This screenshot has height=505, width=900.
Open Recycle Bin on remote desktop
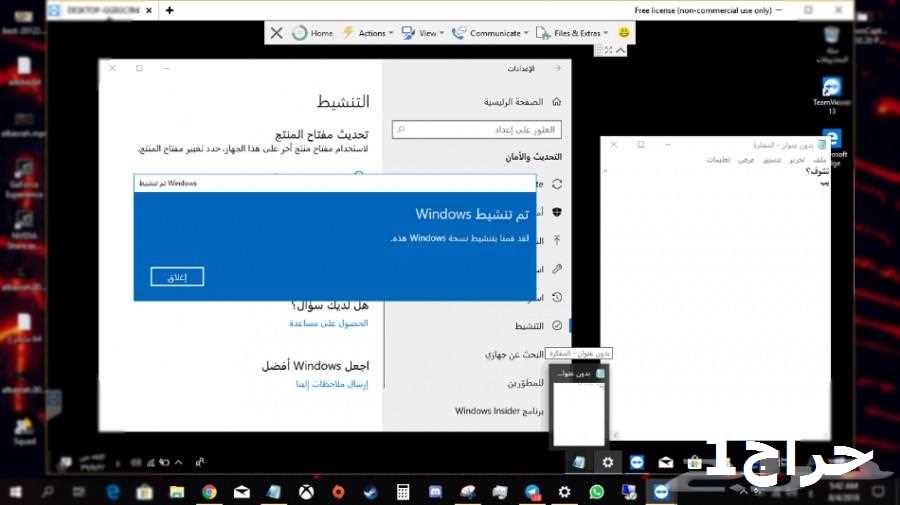pos(831,45)
